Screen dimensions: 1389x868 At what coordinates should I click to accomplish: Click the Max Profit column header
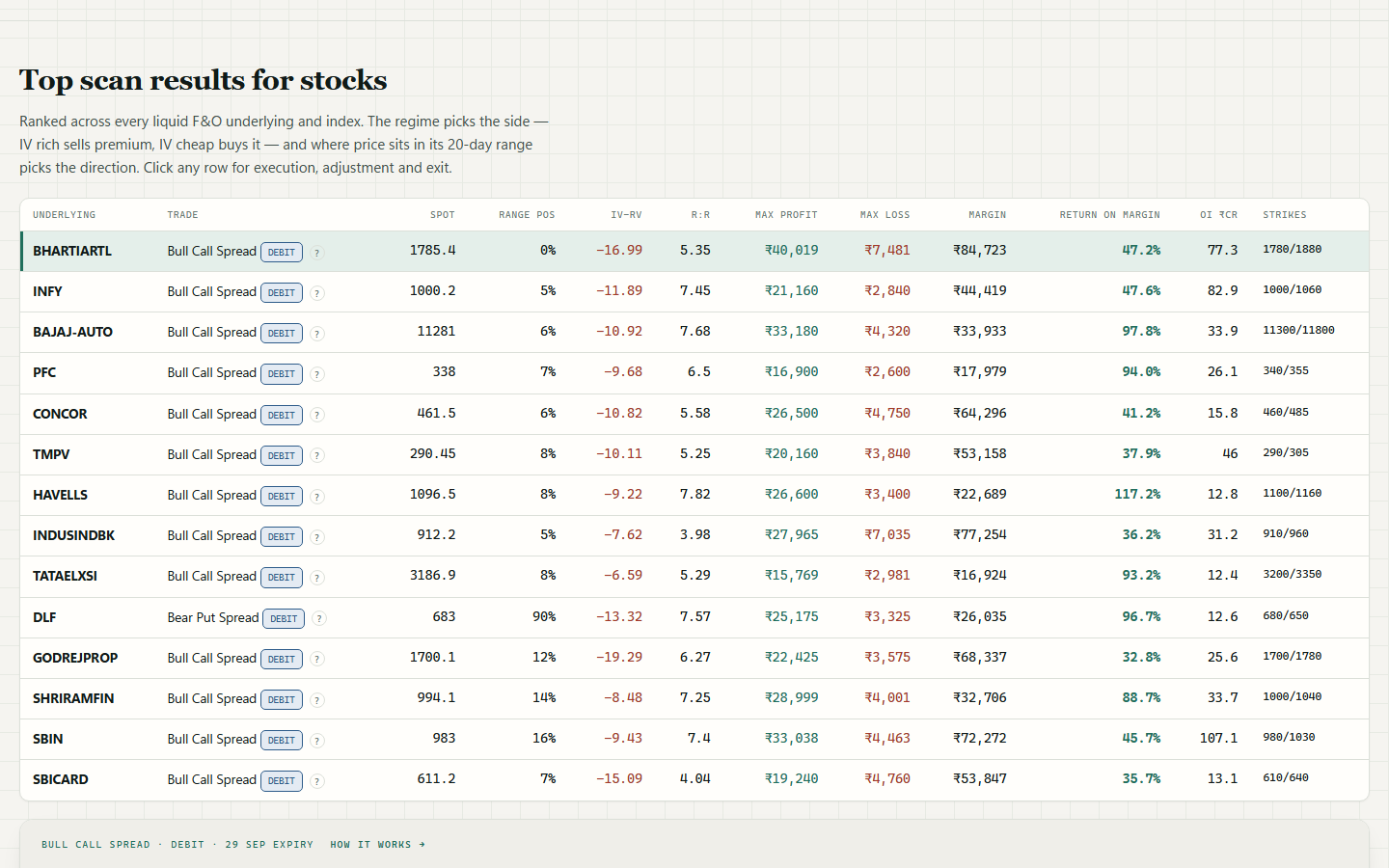click(x=786, y=215)
